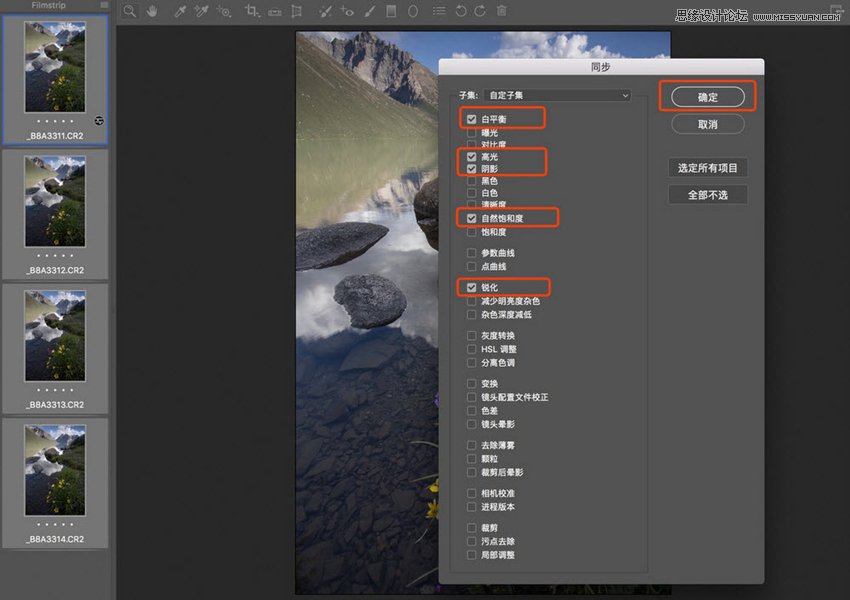Toggle the 锐化 checkbox off
The height and width of the screenshot is (600, 850).
(472, 286)
